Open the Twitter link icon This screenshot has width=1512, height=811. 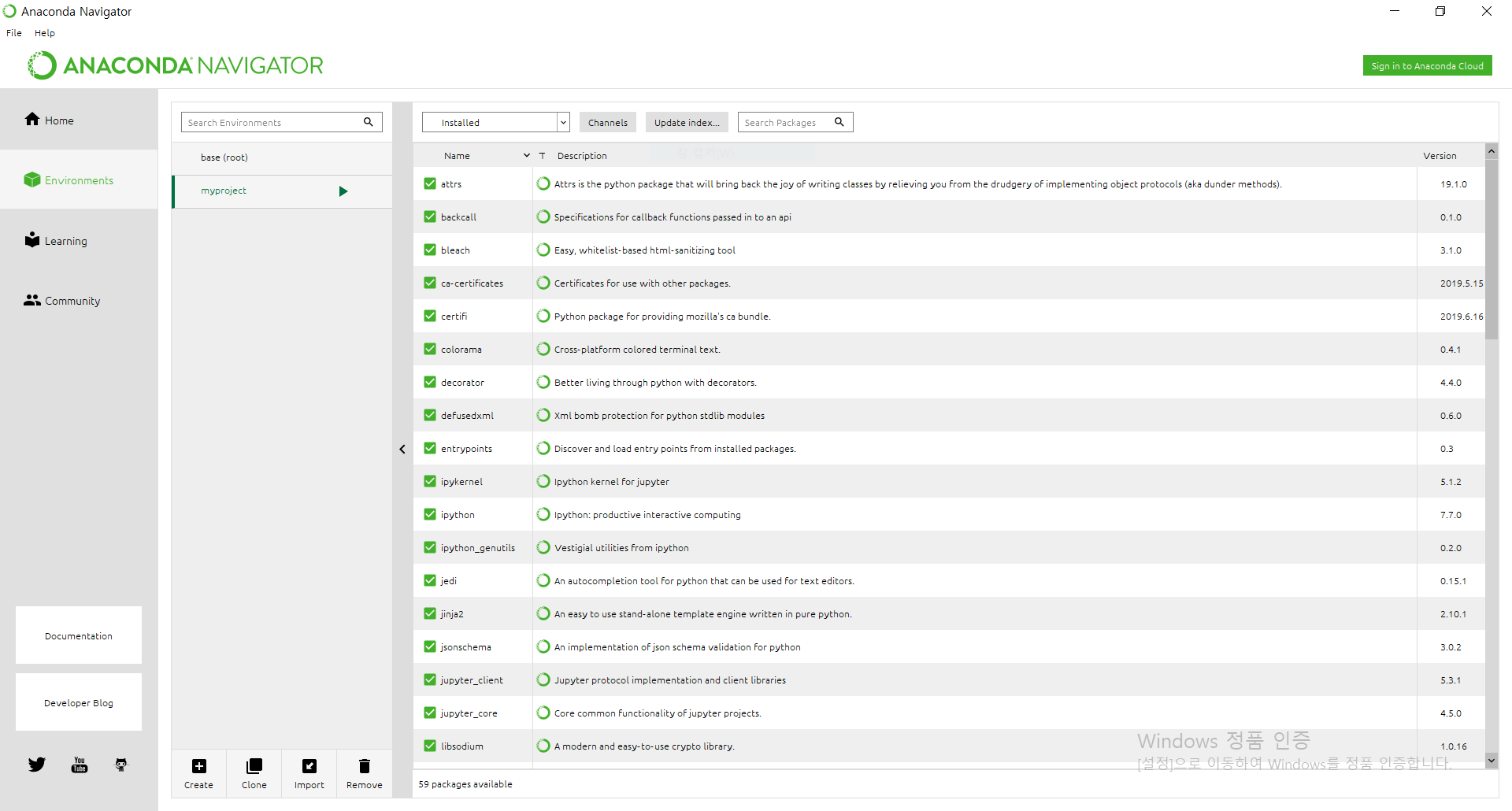(37, 765)
